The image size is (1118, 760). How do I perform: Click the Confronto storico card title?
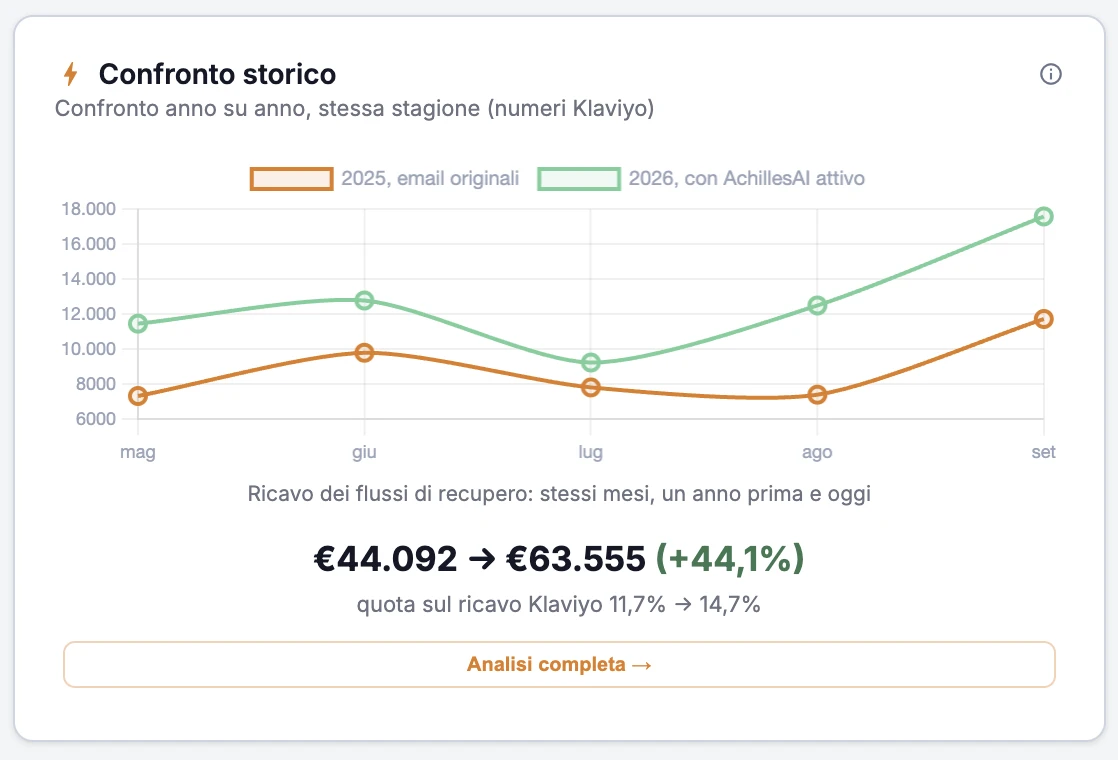coord(217,74)
